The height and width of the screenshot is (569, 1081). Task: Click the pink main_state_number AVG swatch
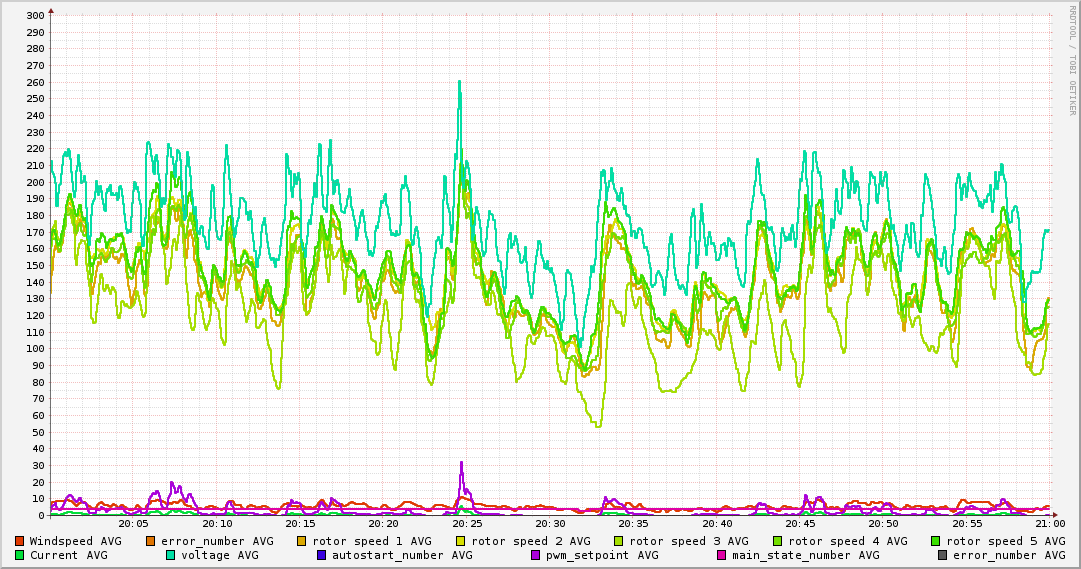pos(722,555)
